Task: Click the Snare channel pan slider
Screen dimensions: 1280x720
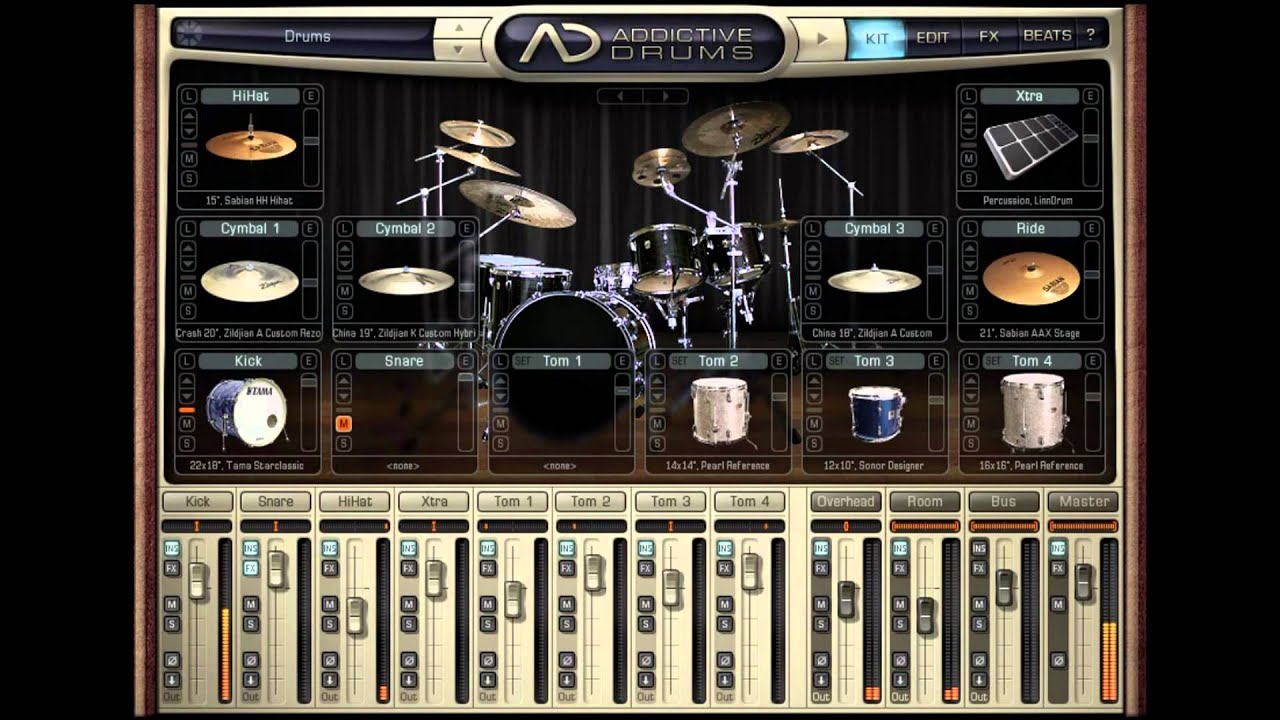Action: tap(276, 526)
